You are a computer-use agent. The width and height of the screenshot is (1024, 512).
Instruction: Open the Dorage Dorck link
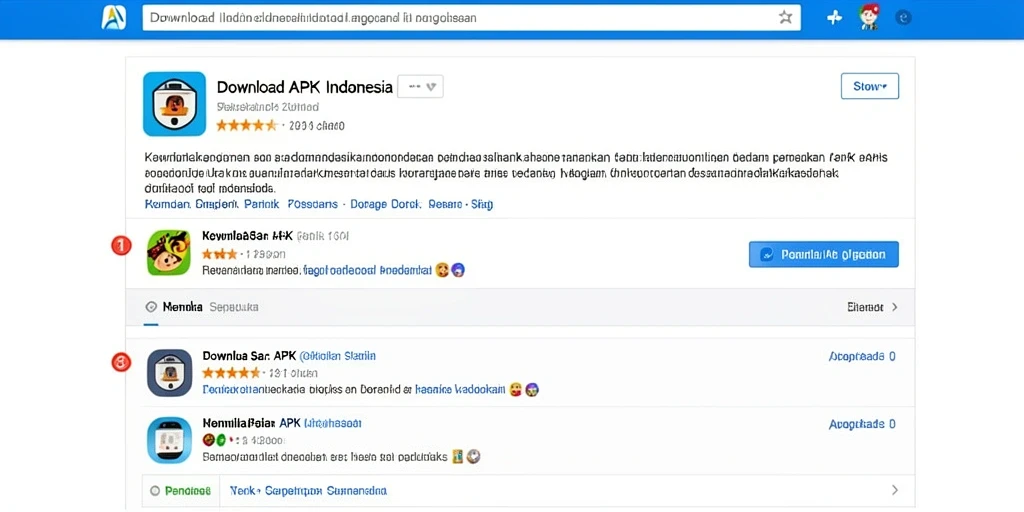coord(385,204)
